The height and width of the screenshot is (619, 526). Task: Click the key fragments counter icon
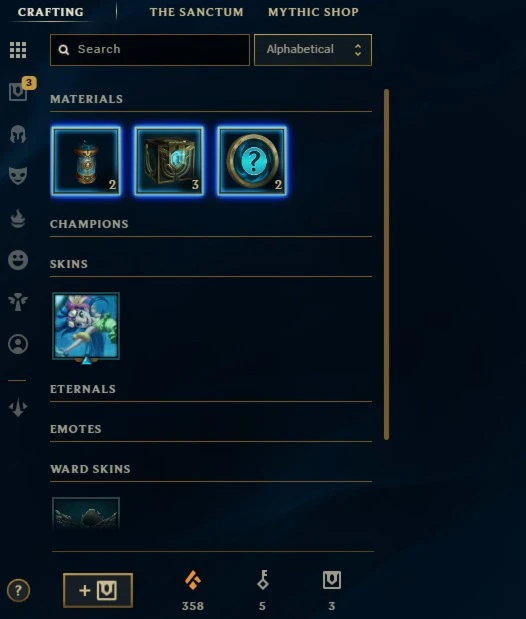click(x=263, y=580)
